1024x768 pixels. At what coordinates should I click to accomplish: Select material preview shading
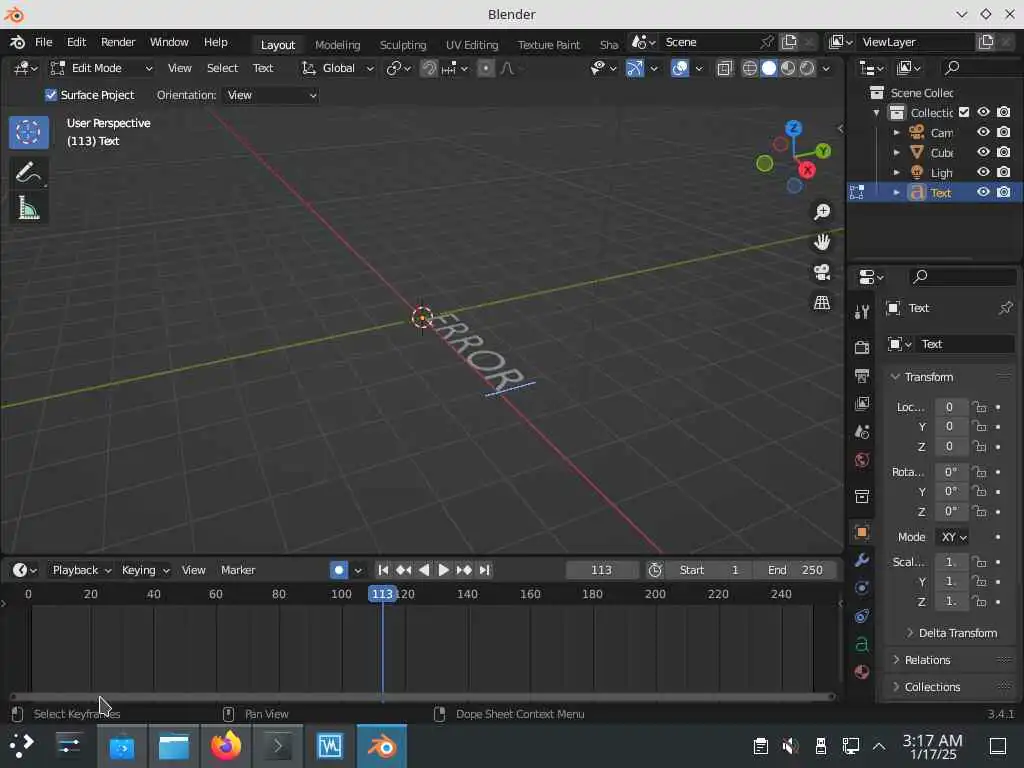[788, 68]
